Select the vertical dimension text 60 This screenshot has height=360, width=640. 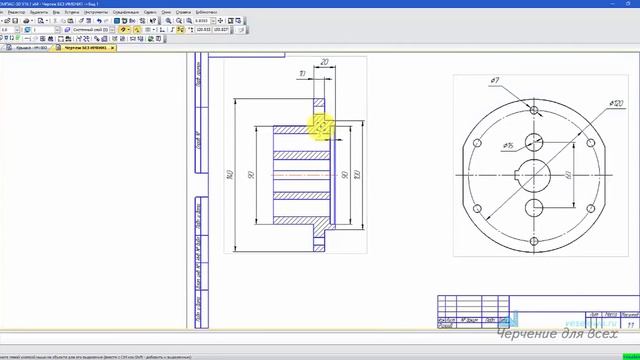tap(568, 175)
